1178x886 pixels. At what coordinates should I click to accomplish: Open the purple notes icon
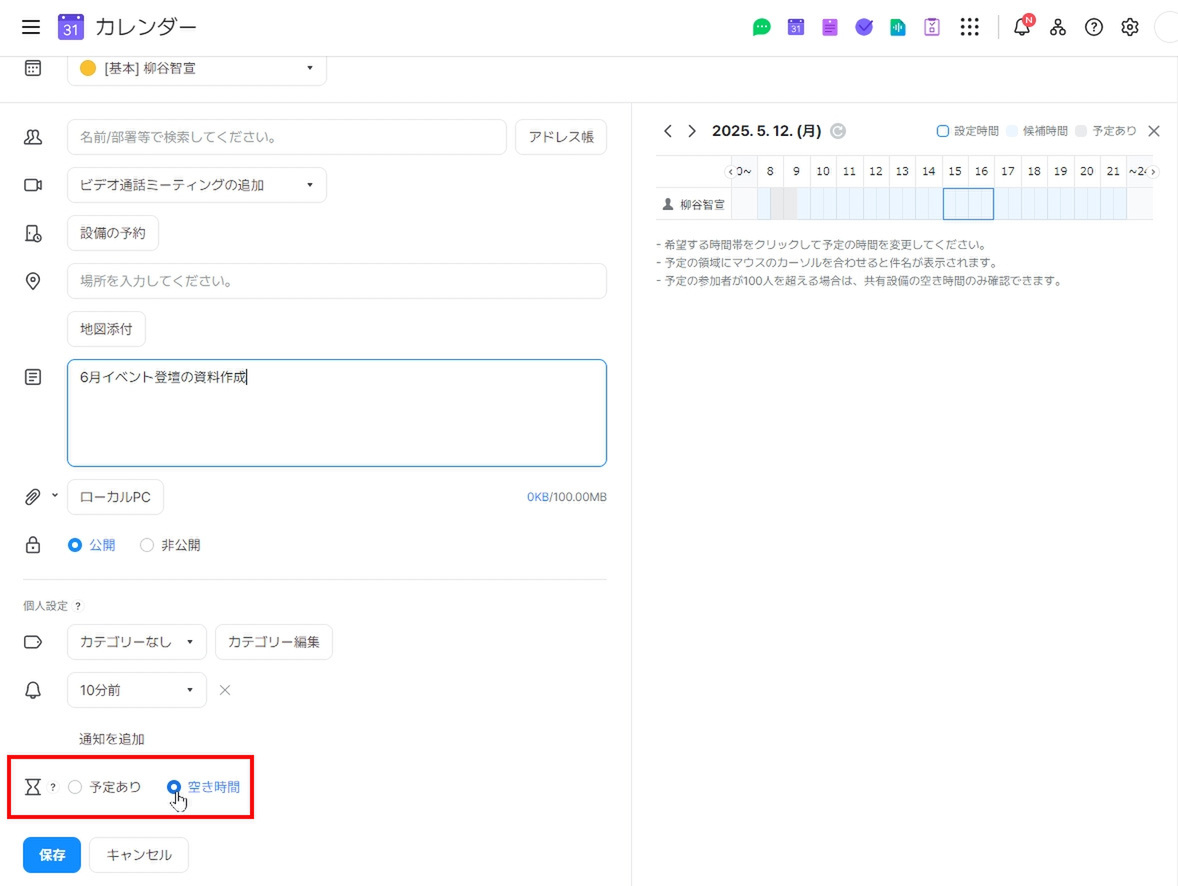pos(829,27)
